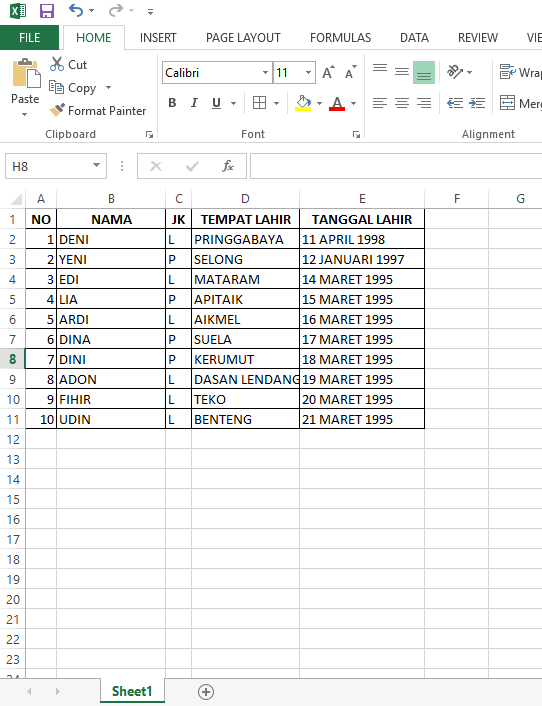
Task: Open the Font dialog launcher
Action: pos(356,134)
